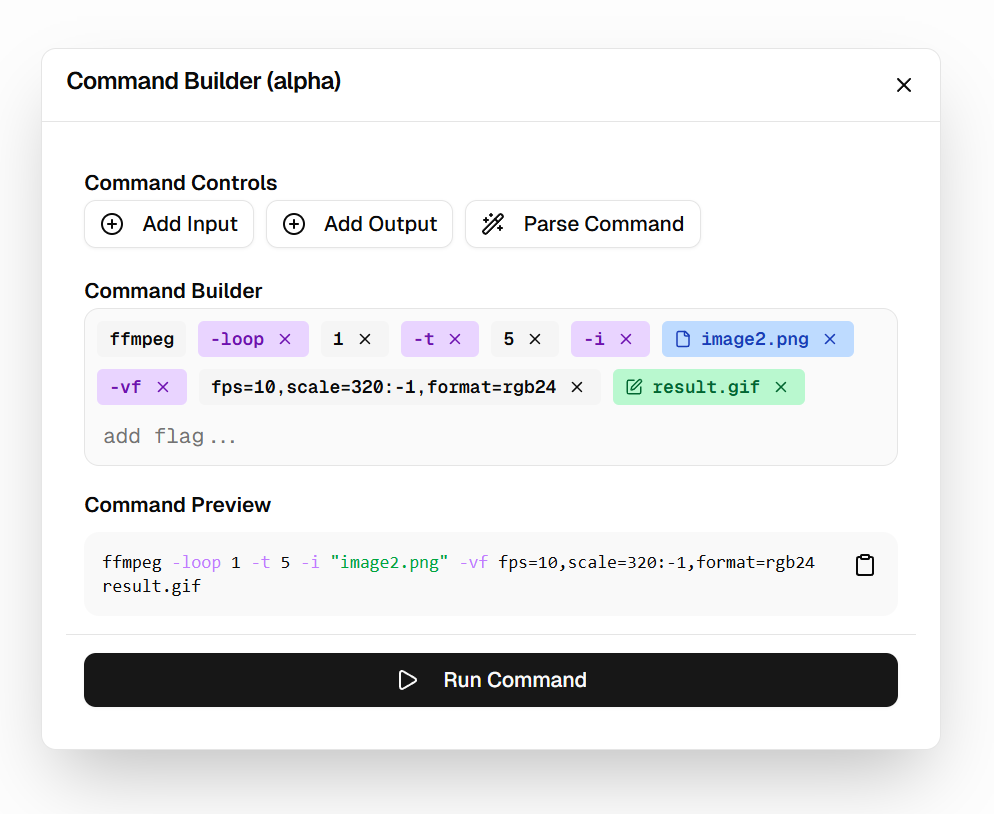Click the Add Output button

coord(359,224)
